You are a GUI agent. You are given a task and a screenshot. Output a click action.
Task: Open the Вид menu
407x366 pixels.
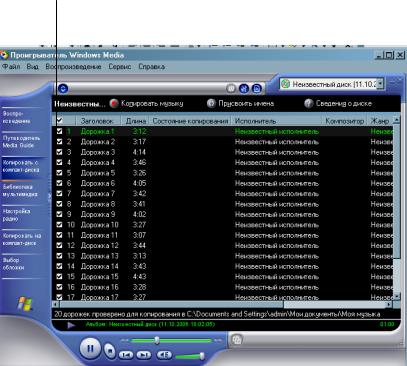[x=32, y=67]
